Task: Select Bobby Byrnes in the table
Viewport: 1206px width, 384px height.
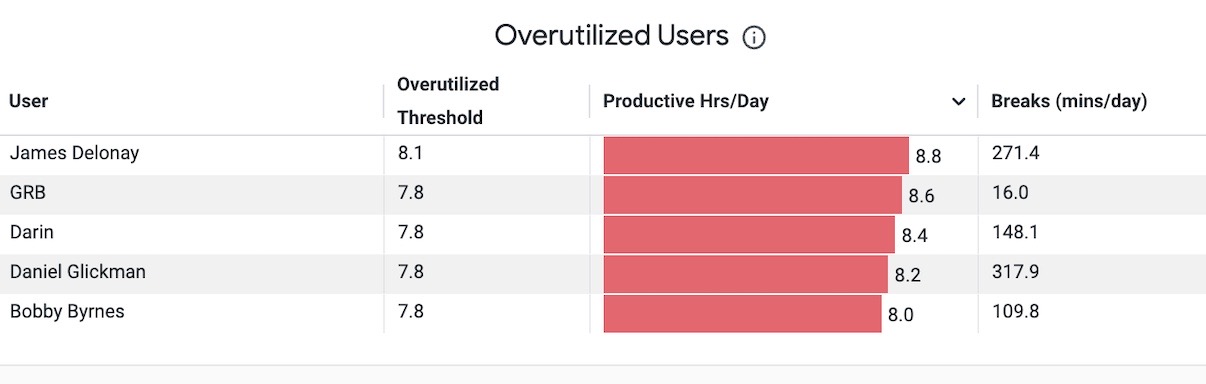Action: pos(67,312)
